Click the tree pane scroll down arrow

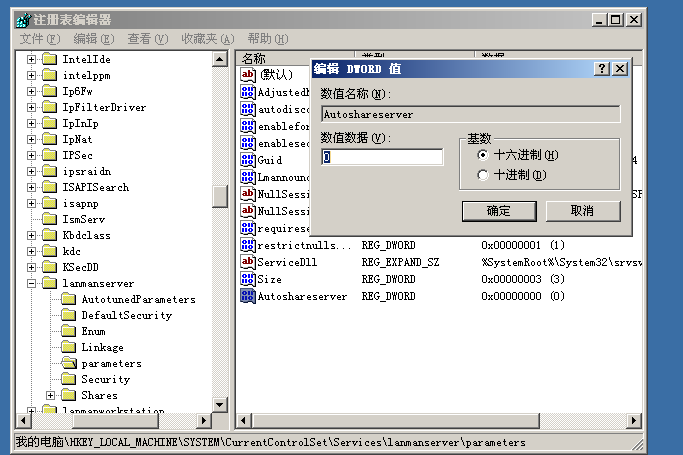(x=220, y=405)
